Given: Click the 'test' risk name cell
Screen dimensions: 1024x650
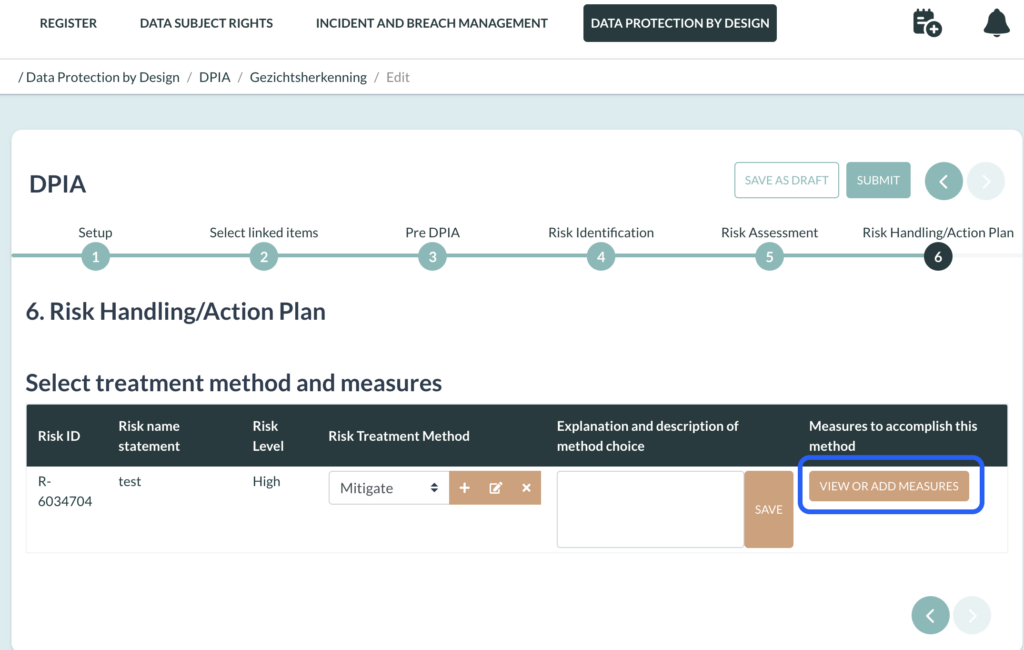Looking at the screenshot, I should point(129,481).
